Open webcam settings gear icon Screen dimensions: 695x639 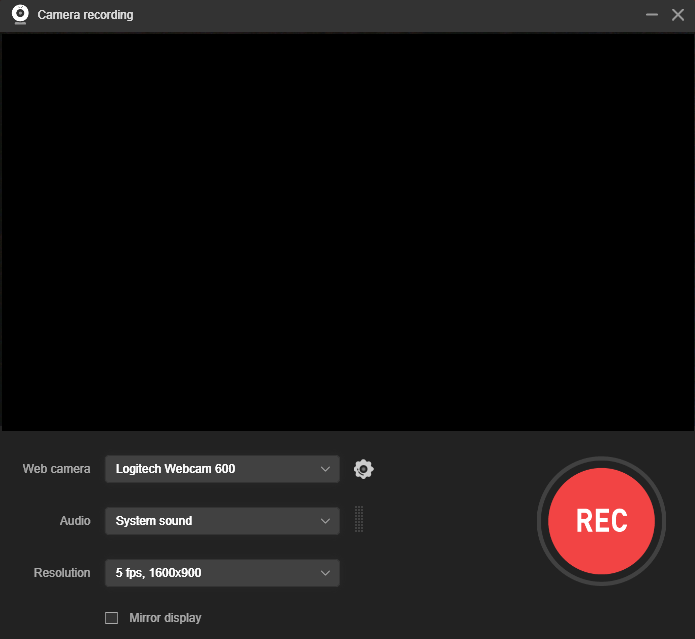[x=363, y=469]
